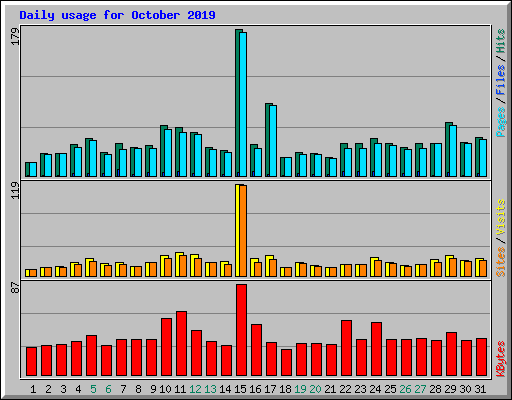Click the "119" axis maximum label
The width and height of the screenshot is (512, 400).
[x=15, y=190]
